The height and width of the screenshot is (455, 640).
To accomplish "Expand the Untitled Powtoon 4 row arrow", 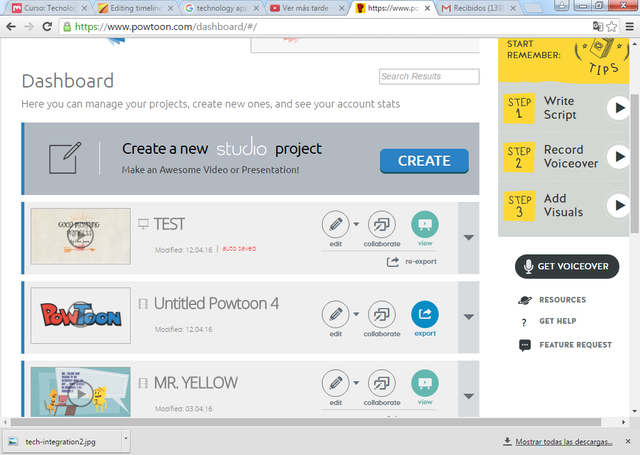I will coord(469,317).
